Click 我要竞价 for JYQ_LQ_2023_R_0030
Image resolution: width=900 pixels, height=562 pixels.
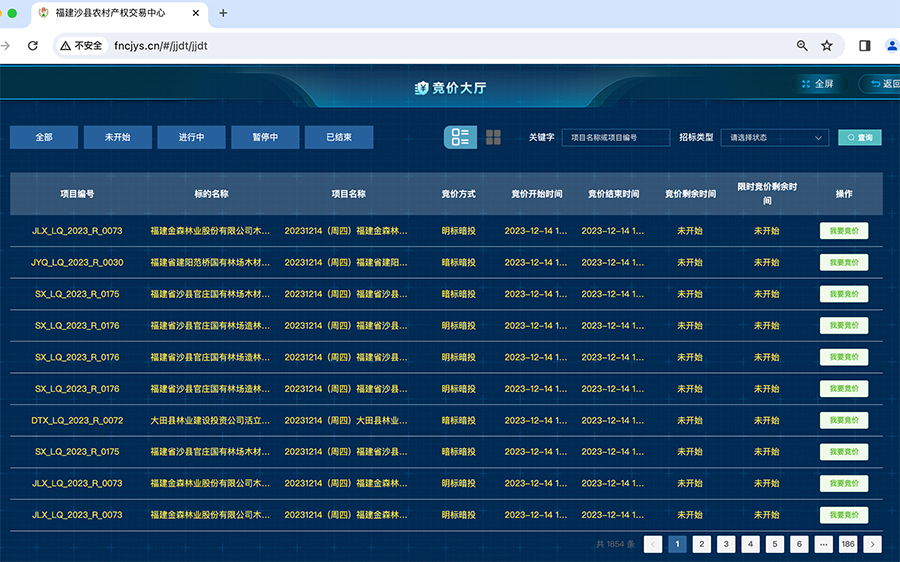coord(843,262)
